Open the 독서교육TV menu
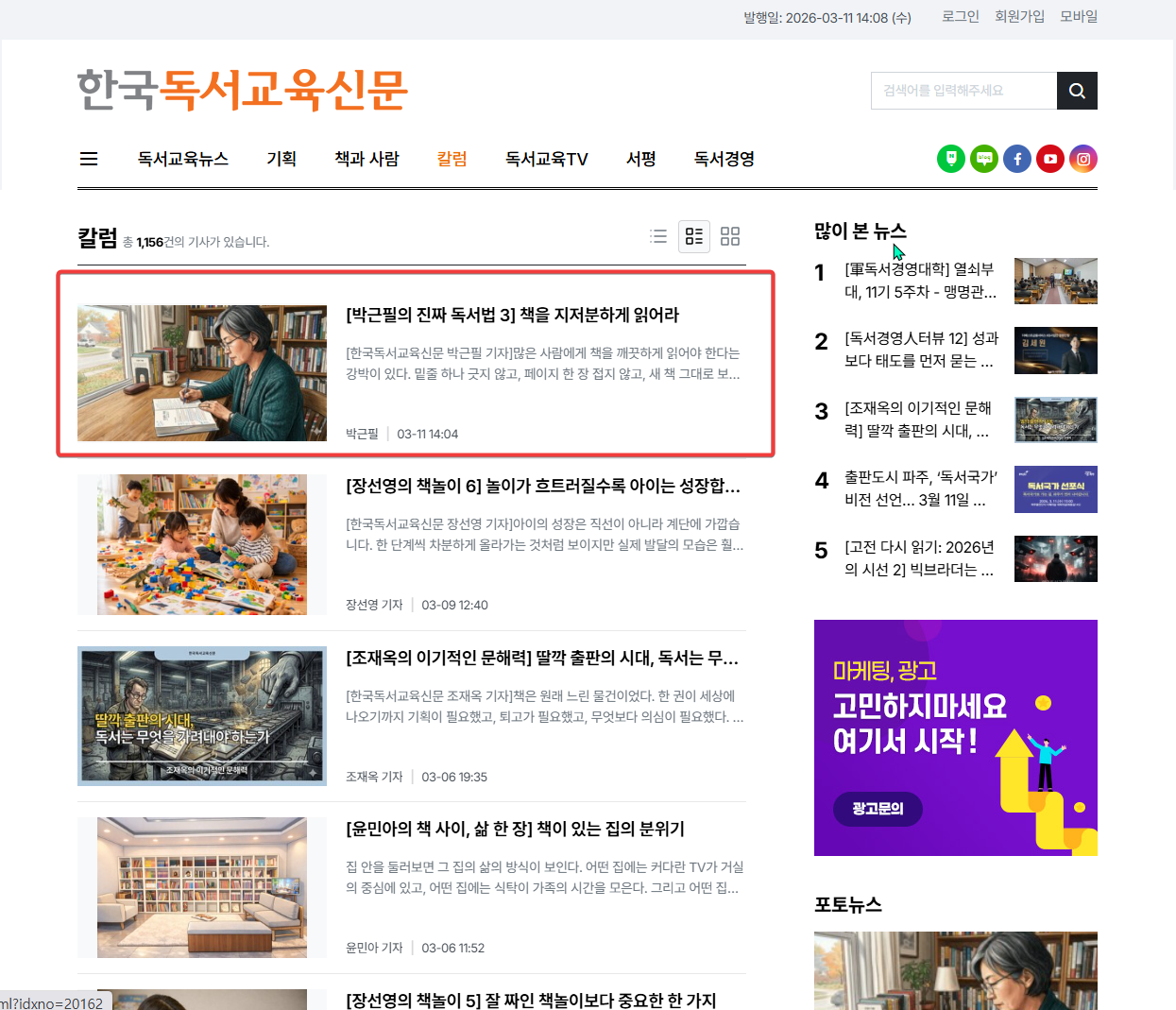This screenshot has height=1010, width=1176. coord(547,159)
